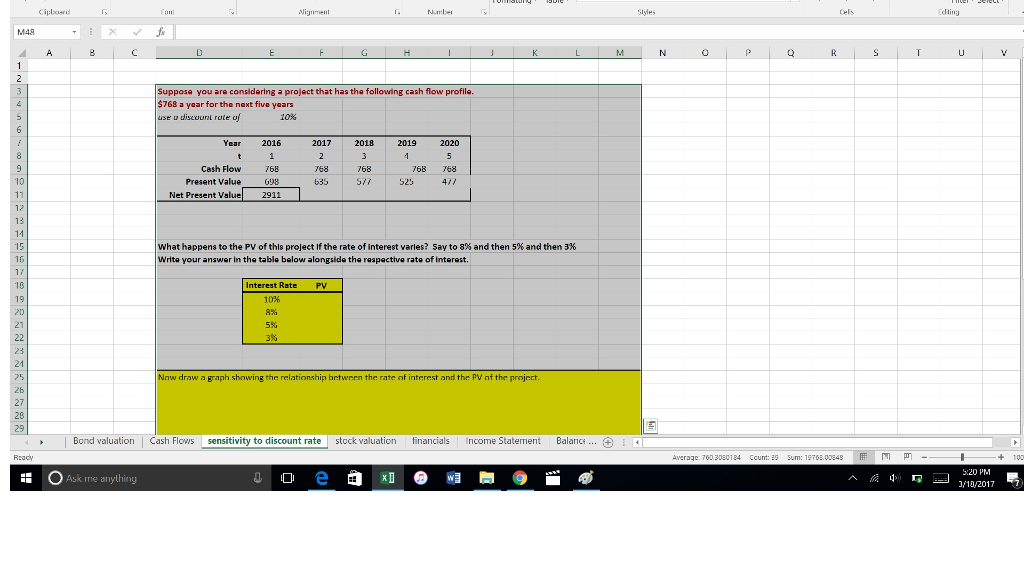Screen dimensions: 1024x576
Task: Select the Page Layout view icon
Action: pyautogui.click(x=887, y=457)
